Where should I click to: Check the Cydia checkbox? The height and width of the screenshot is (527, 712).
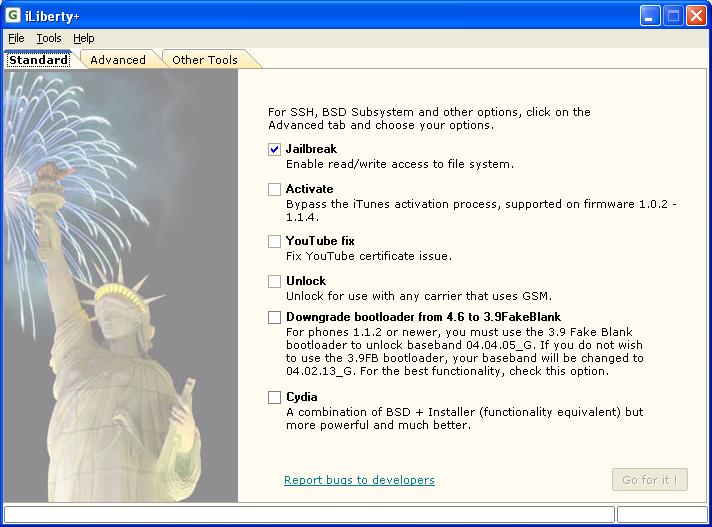click(274, 397)
